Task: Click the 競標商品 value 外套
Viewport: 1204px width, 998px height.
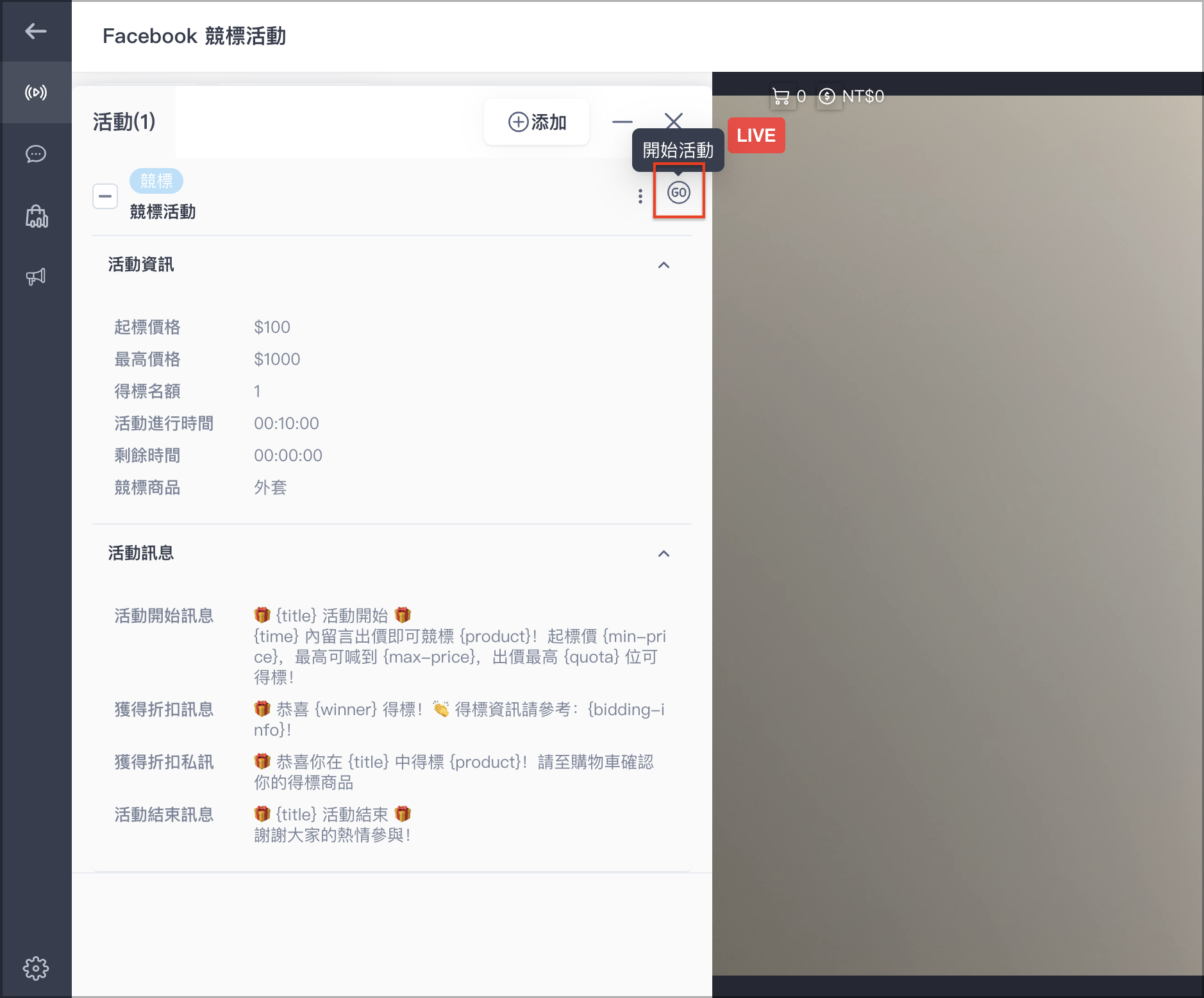Action: click(x=270, y=487)
